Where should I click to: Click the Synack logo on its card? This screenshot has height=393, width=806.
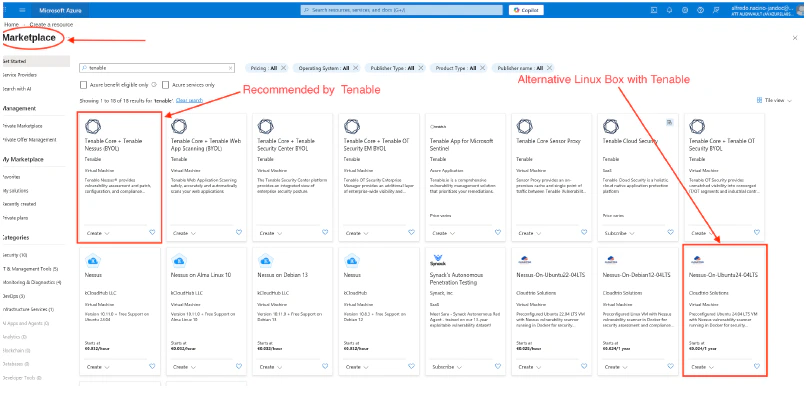pos(437,260)
